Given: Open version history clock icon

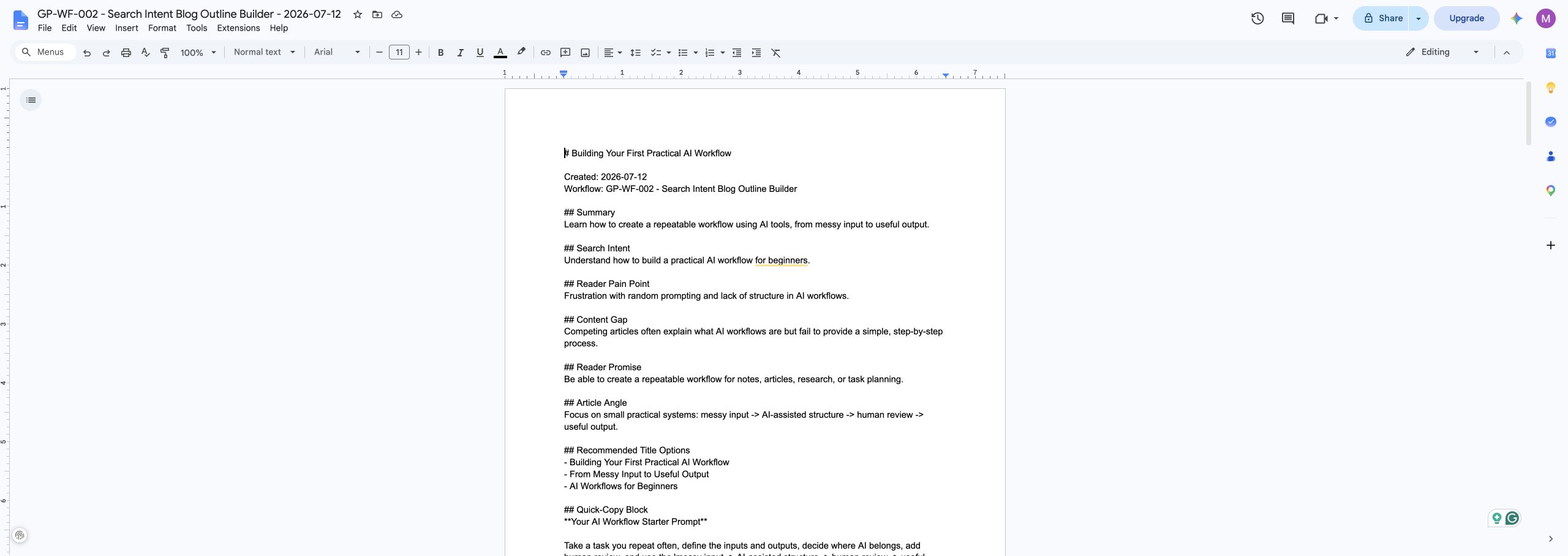Looking at the screenshot, I should click(x=1257, y=18).
